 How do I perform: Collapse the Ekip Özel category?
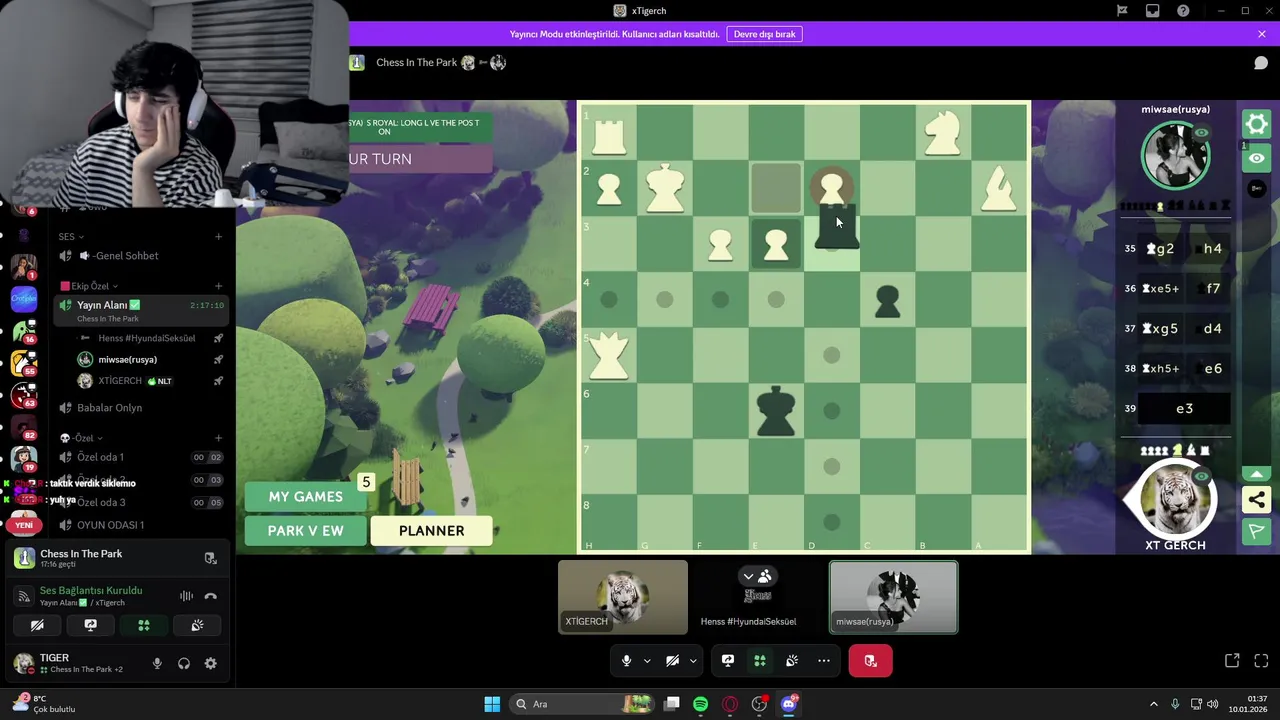tap(89, 286)
